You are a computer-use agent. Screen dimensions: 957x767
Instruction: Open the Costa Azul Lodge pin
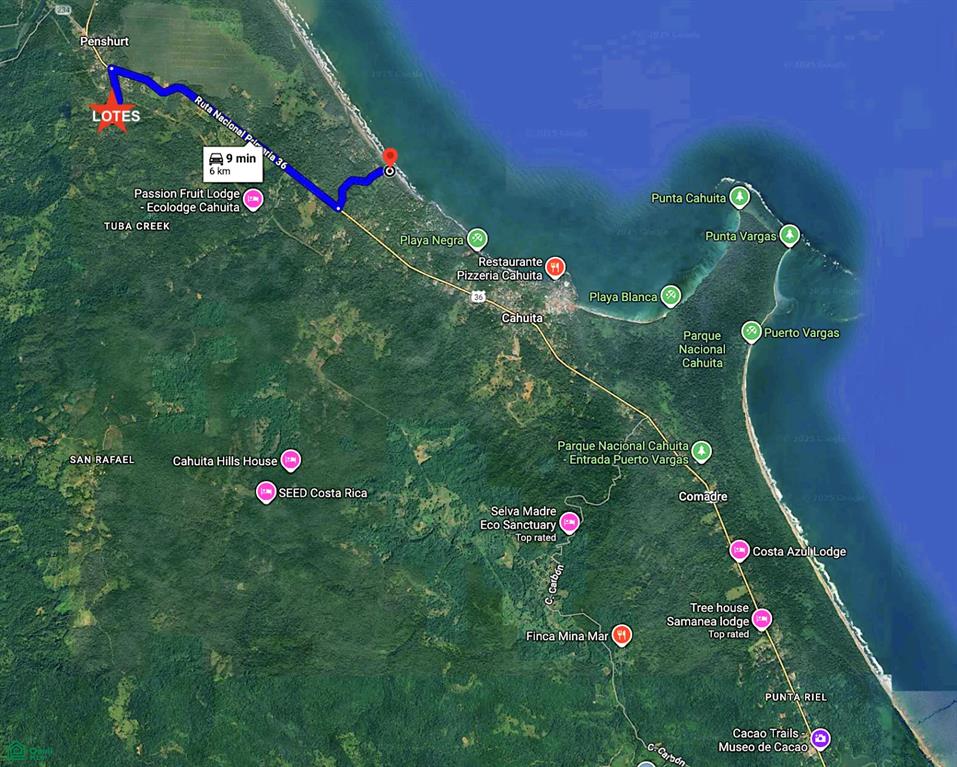[x=740, y=550]
